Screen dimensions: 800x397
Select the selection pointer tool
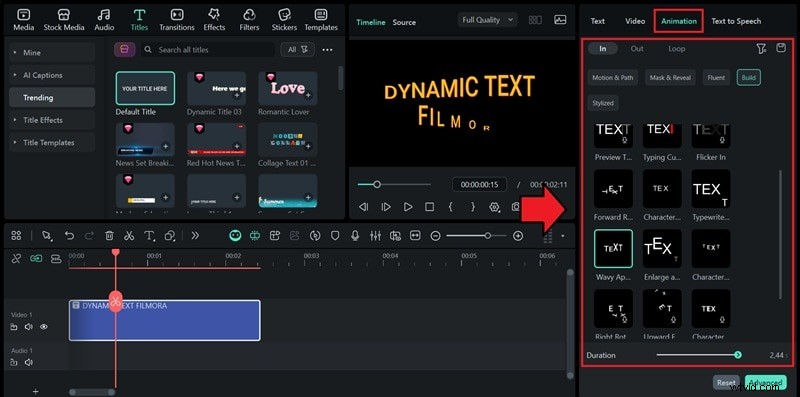[x=47, y=235]
